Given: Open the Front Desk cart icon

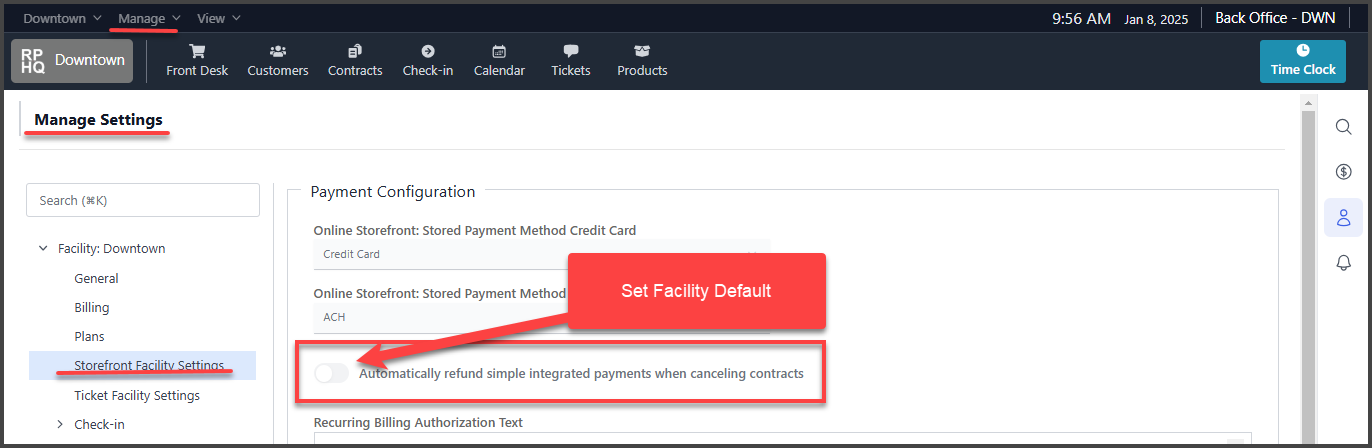Looking at the screenshot, I should click(x=197, y=51).
